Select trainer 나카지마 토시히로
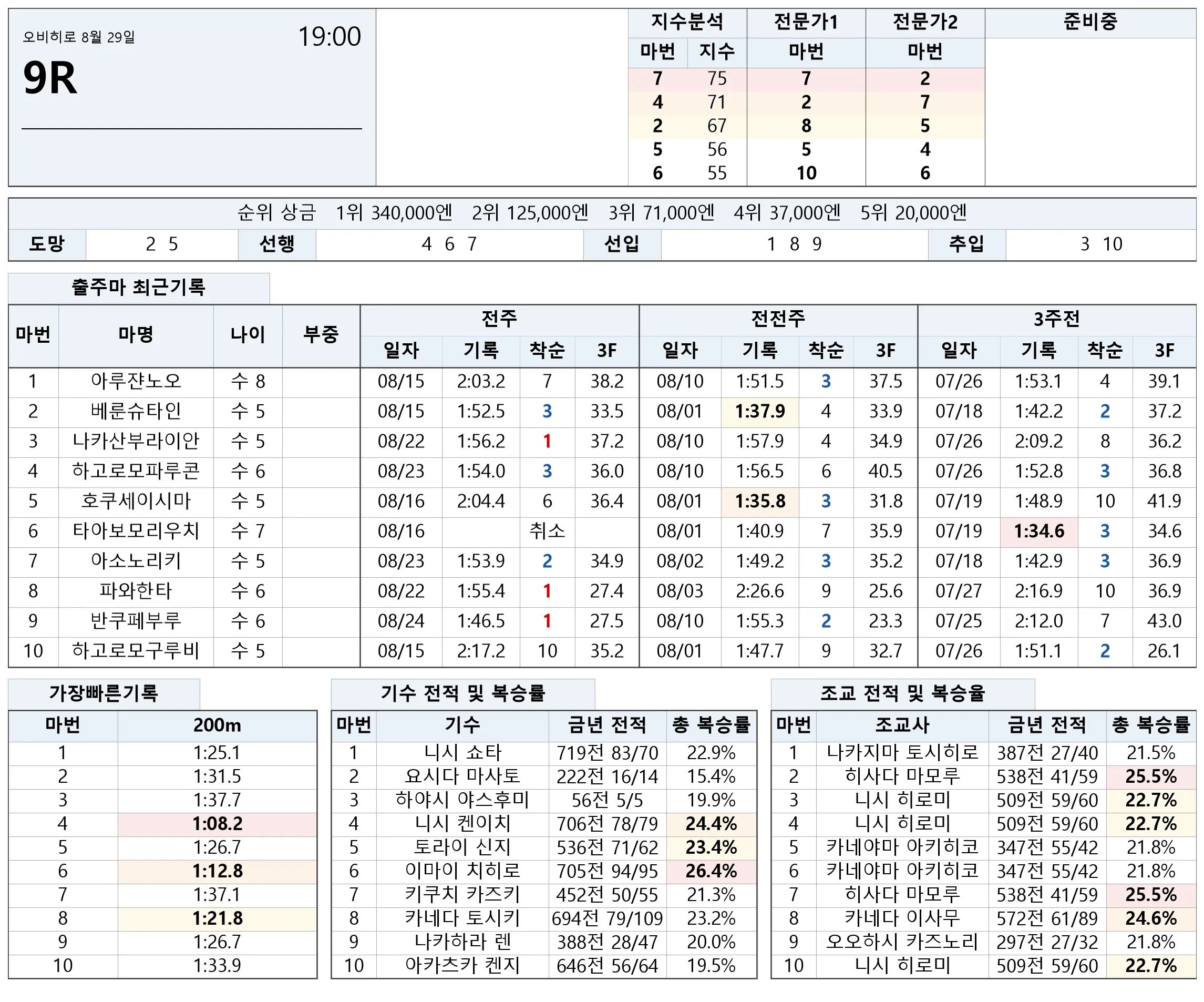This screenshot has height=1002, width=1204. [x=902, y=753]
